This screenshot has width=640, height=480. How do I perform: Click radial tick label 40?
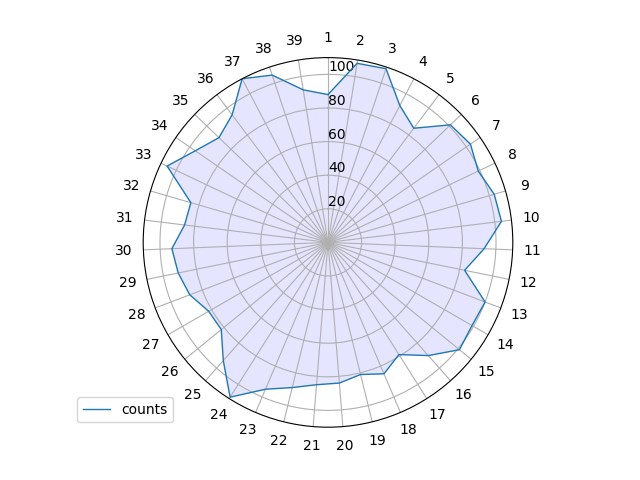pyautogui.click(x=337, y=167)
